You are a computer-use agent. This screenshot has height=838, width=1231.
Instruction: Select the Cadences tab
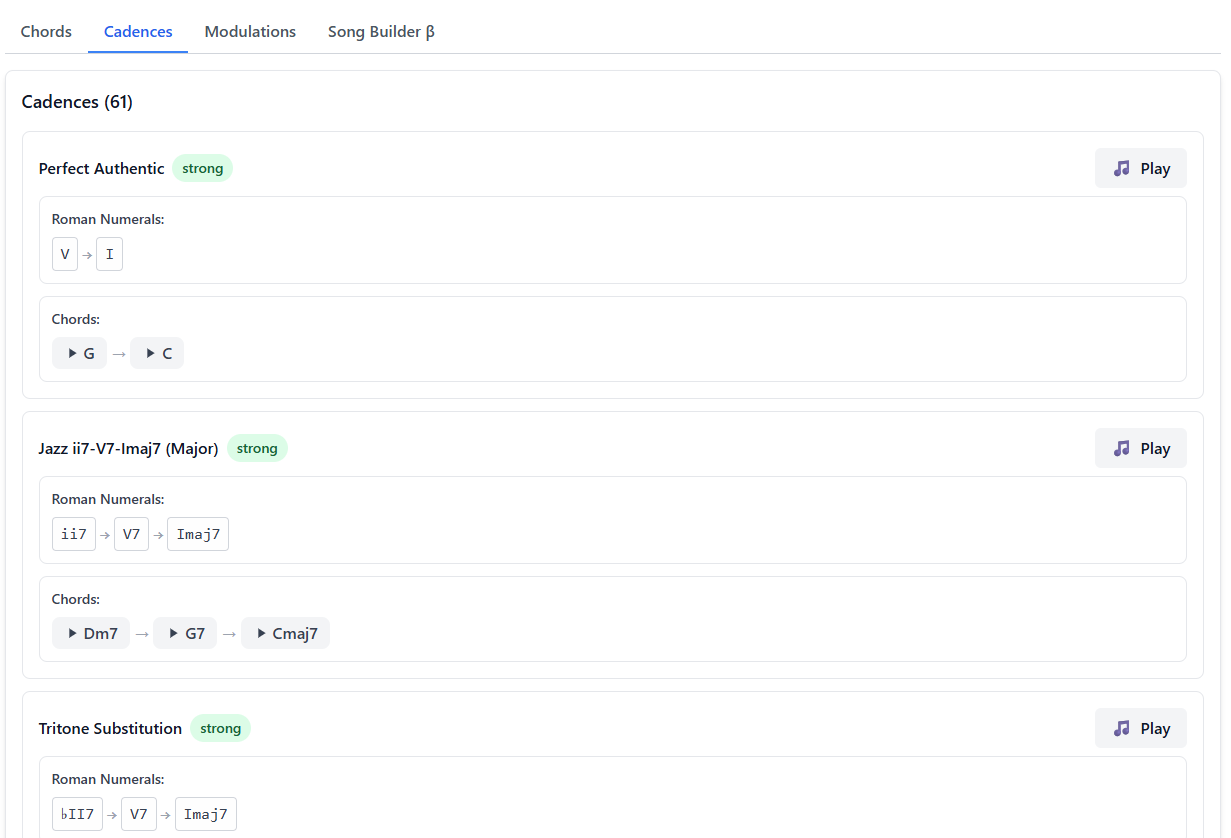tap(138, 31)
